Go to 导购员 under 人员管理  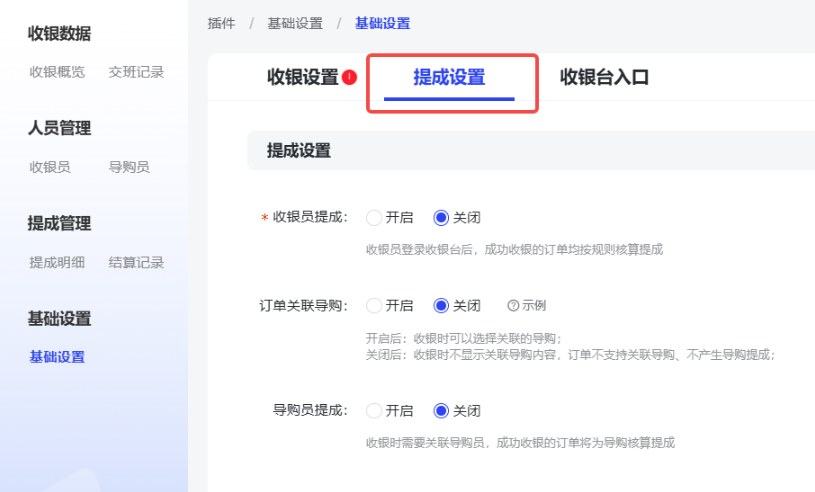point(129,167)
